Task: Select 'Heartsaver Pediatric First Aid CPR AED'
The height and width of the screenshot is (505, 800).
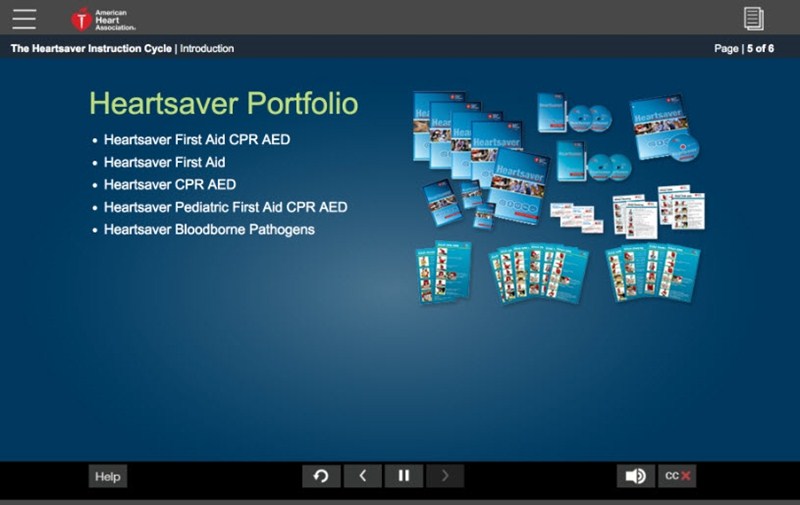Action: point(226,207)
